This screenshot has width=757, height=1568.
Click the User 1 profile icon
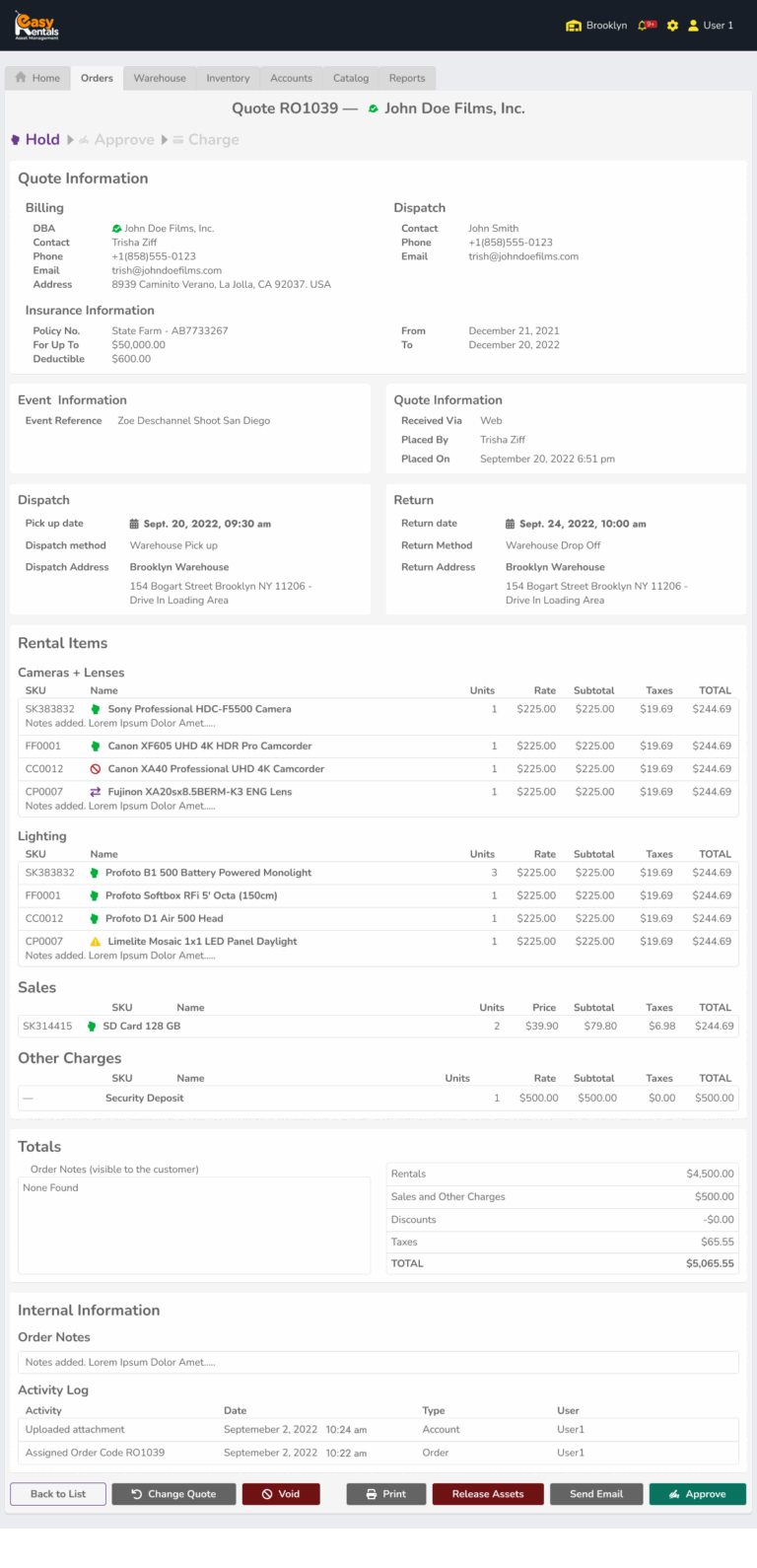693,26
